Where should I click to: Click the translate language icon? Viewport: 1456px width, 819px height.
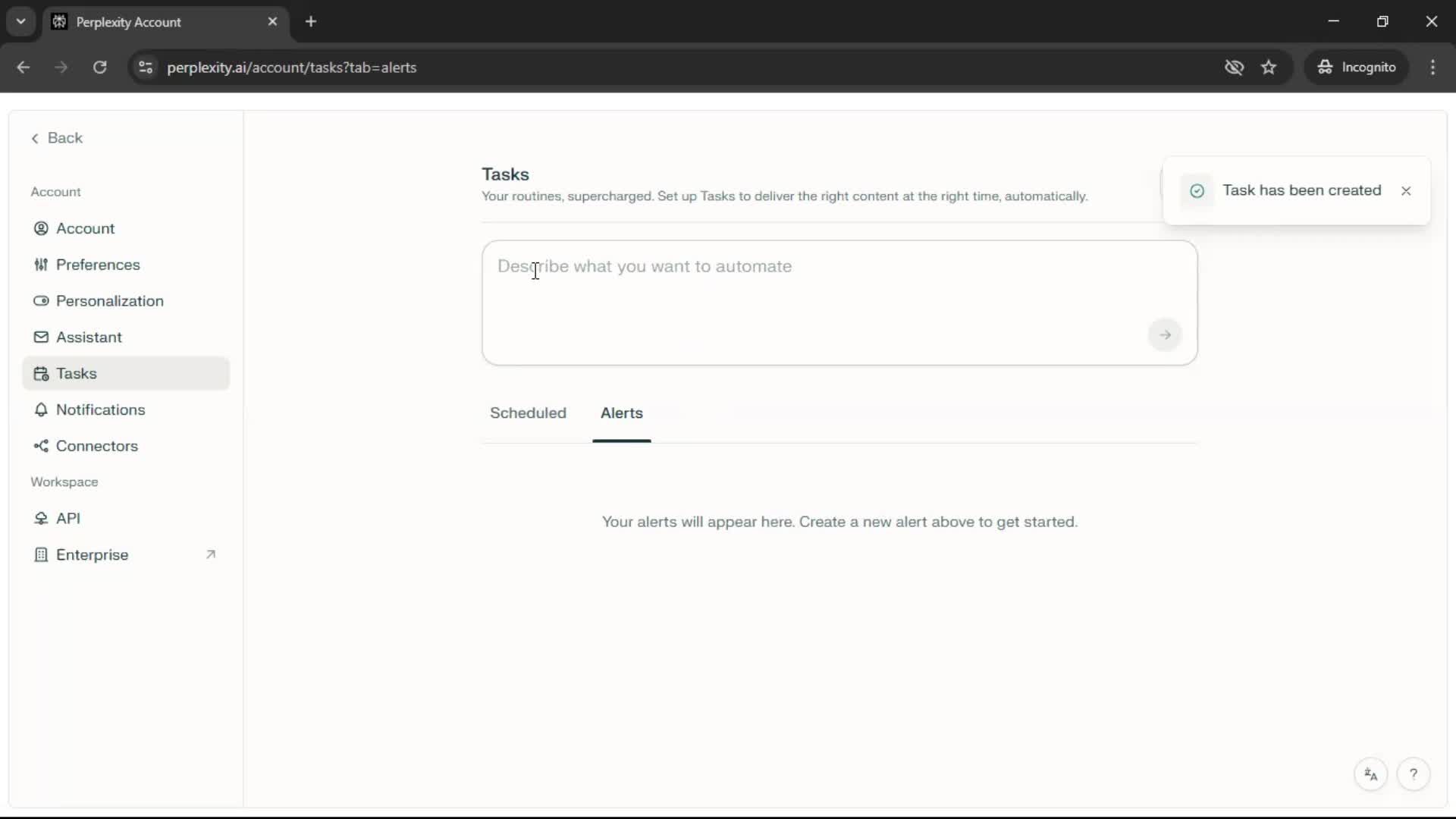tap(1370, 774)
